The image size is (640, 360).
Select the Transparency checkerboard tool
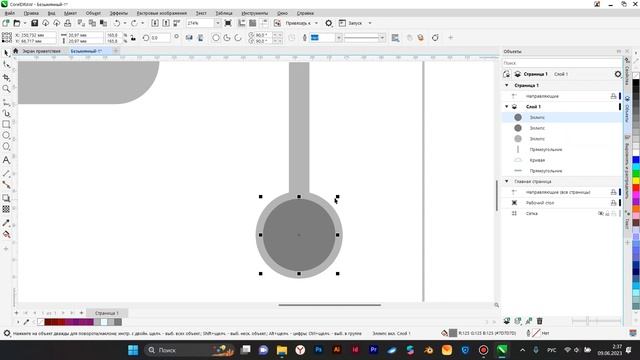point(6,209)
